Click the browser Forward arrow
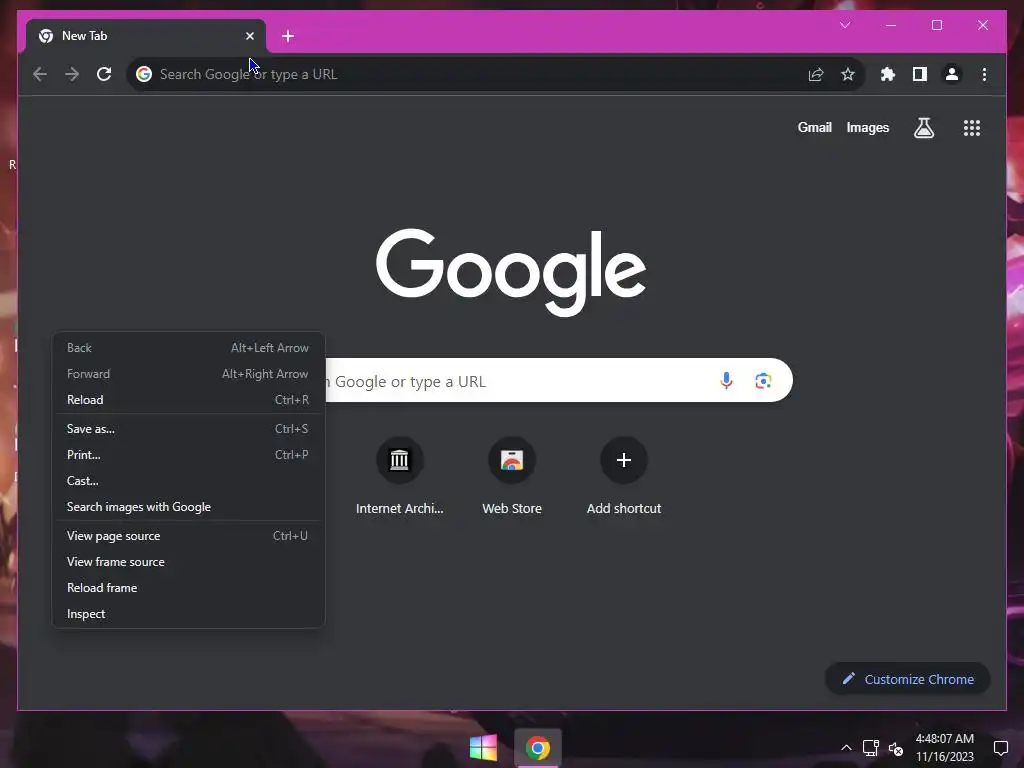This screenshot has width=1024, height=768. (72, 74)
